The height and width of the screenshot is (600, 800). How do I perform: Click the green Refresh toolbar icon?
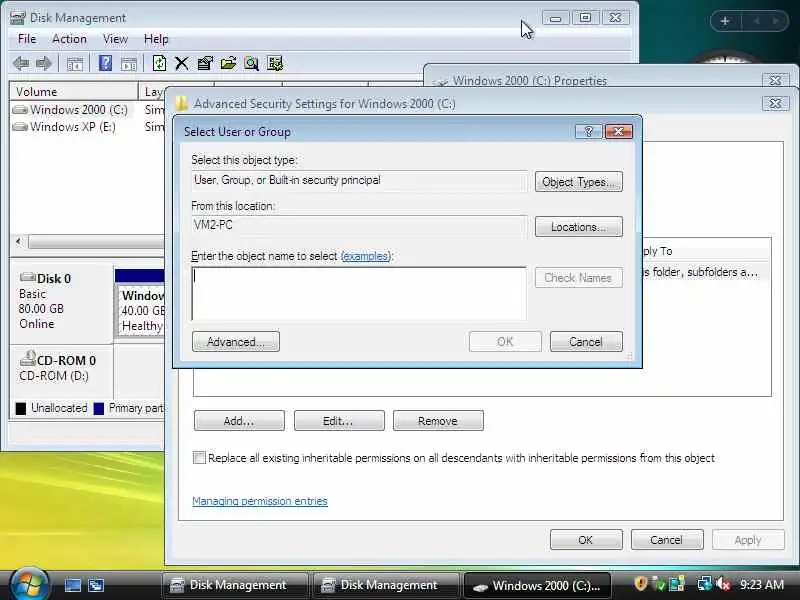point(159,63)
